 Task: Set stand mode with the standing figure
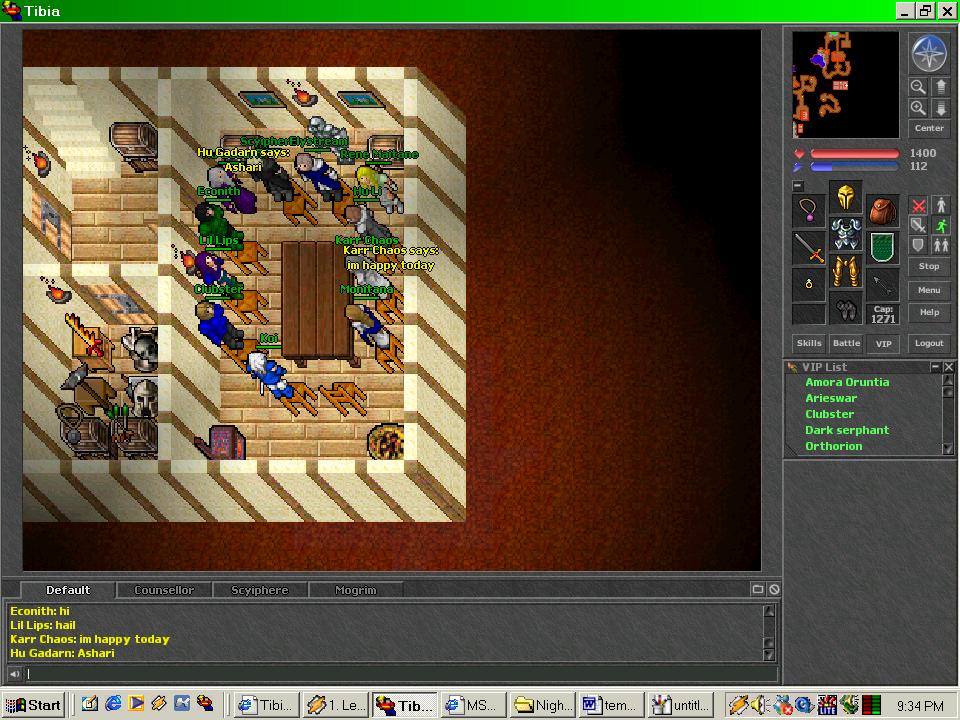(x=941, y=205)
